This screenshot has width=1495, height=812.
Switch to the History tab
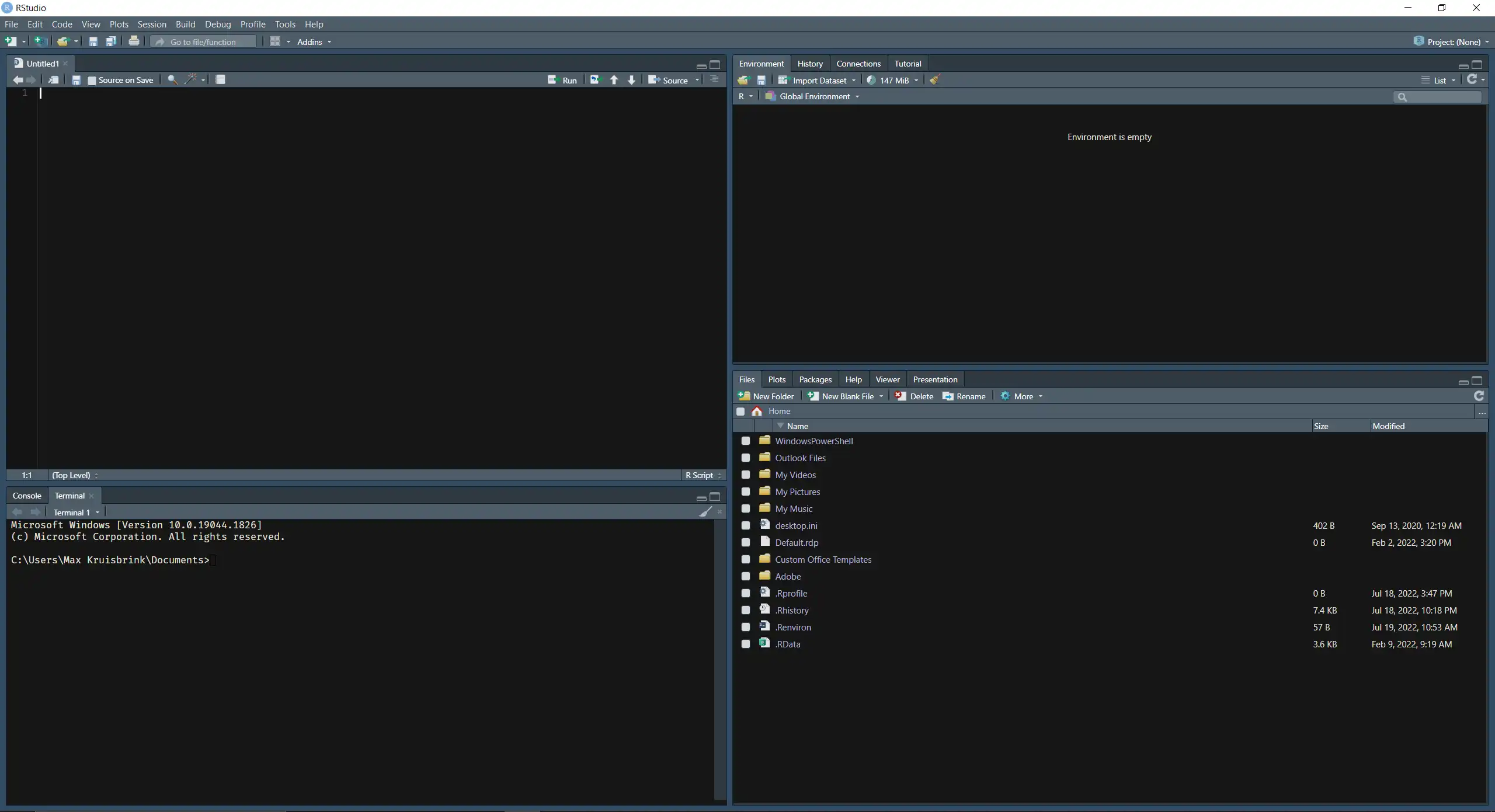click(810, 64)
